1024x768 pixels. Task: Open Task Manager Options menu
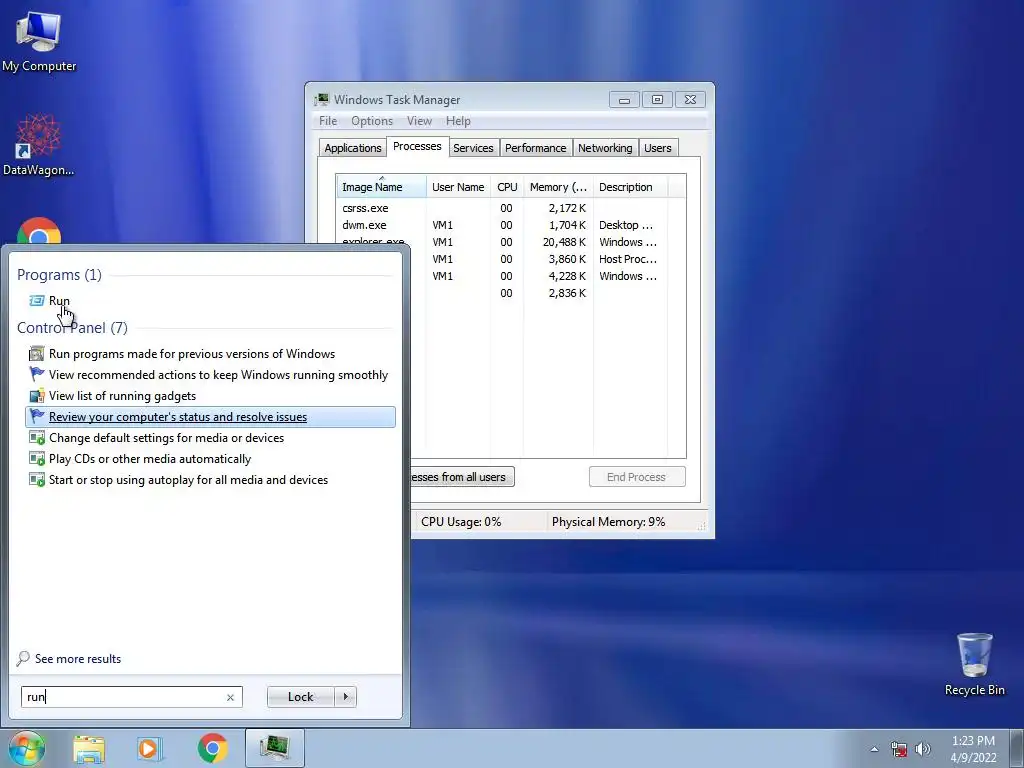point(372,121)
